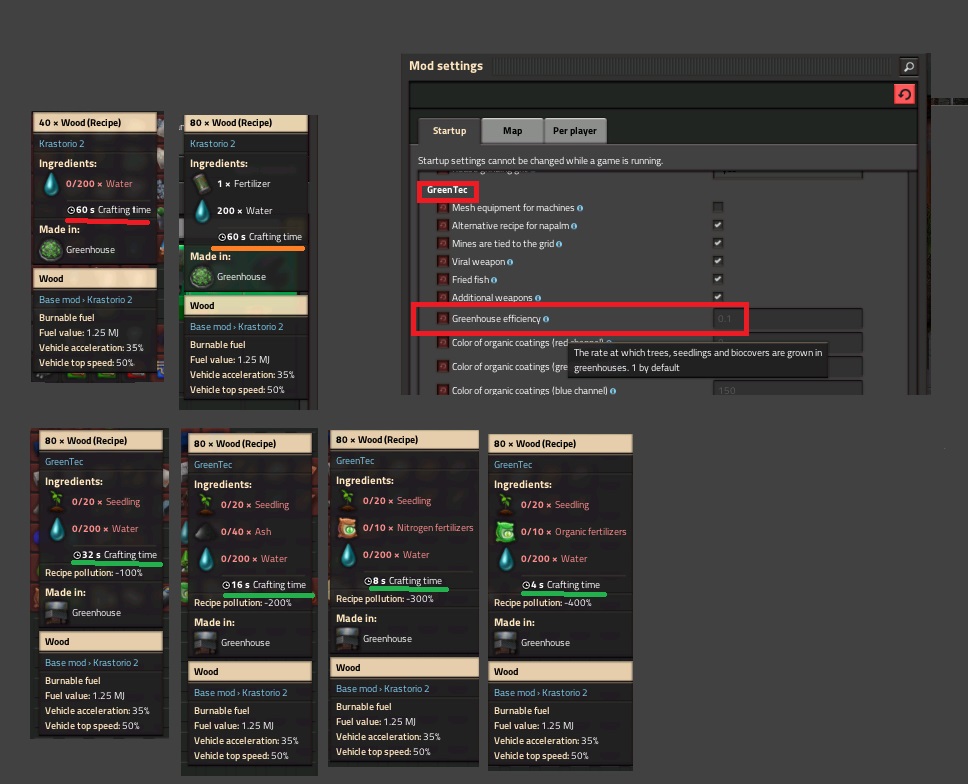Reset the Fried fish setting
Viewport: 968px width, 784px height.
(x=443, y=280)
